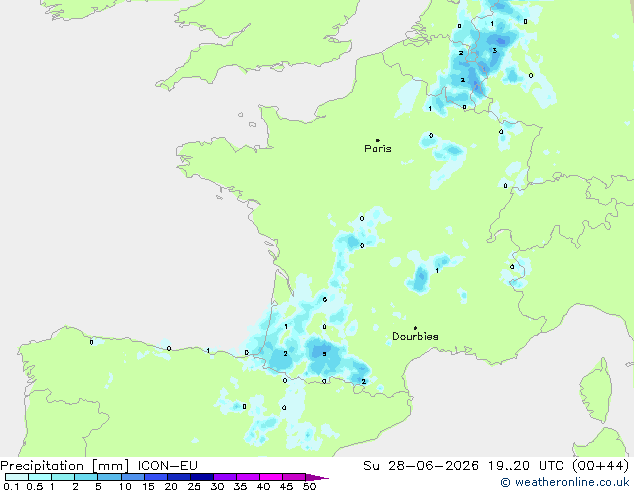Pick the 15–20 mm legend swatch
Viewport: 634px width, 490px height.
pos(156,477)
